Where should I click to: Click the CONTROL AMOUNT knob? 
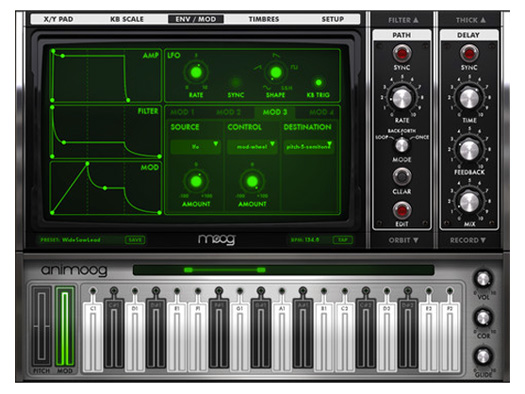[252, 181]
